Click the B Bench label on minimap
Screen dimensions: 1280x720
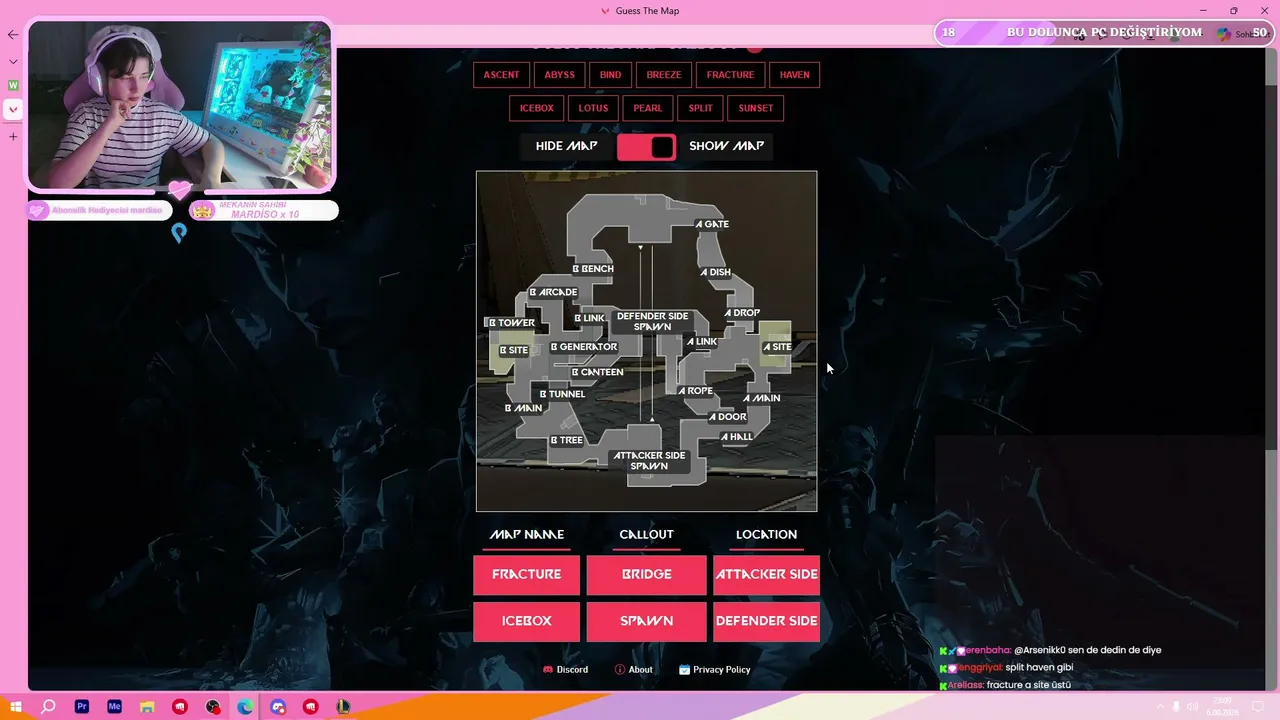pos(593,269)
